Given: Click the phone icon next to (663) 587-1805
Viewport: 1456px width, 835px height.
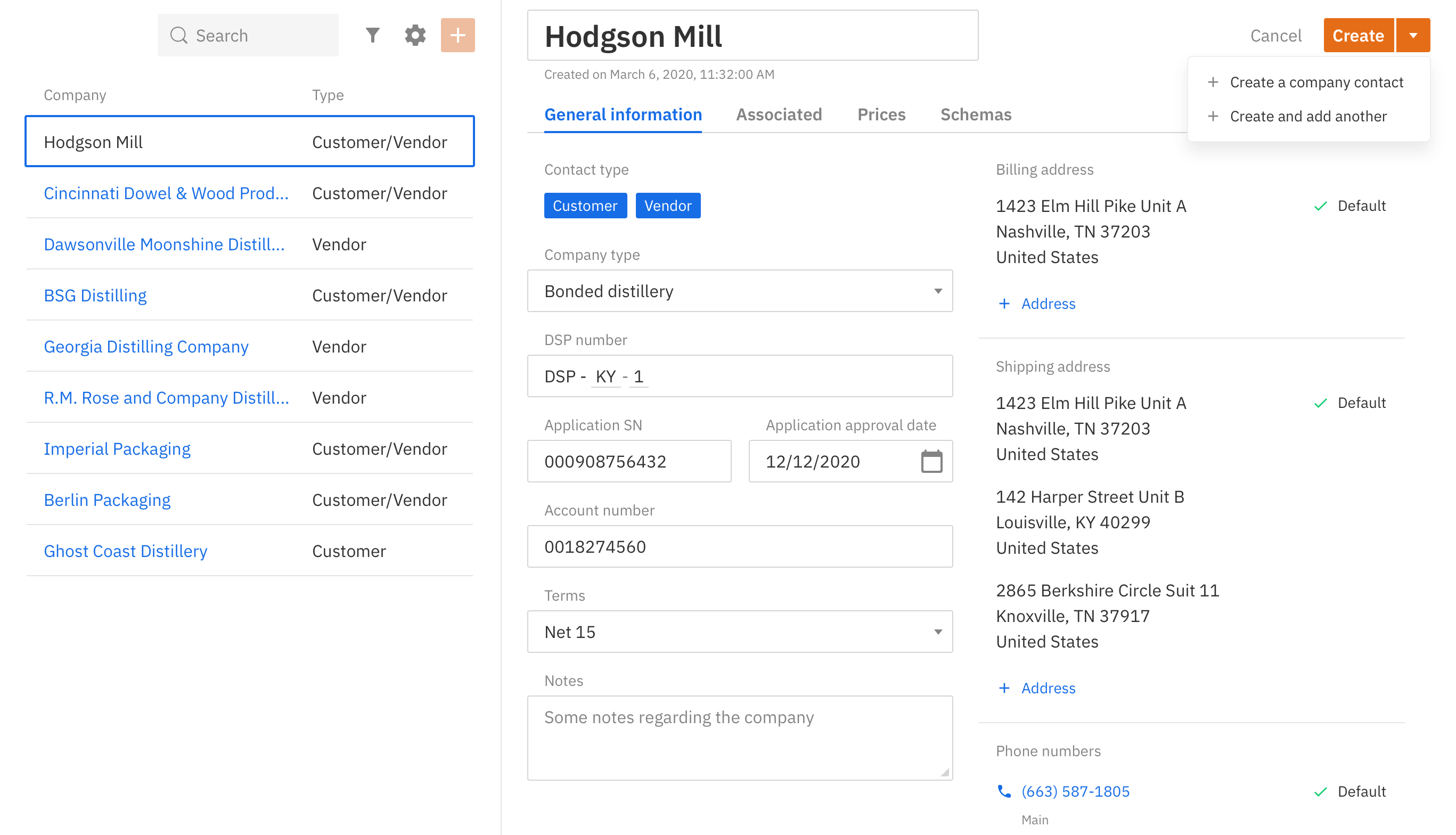Looking at the screenshot, I should 1004,791.
